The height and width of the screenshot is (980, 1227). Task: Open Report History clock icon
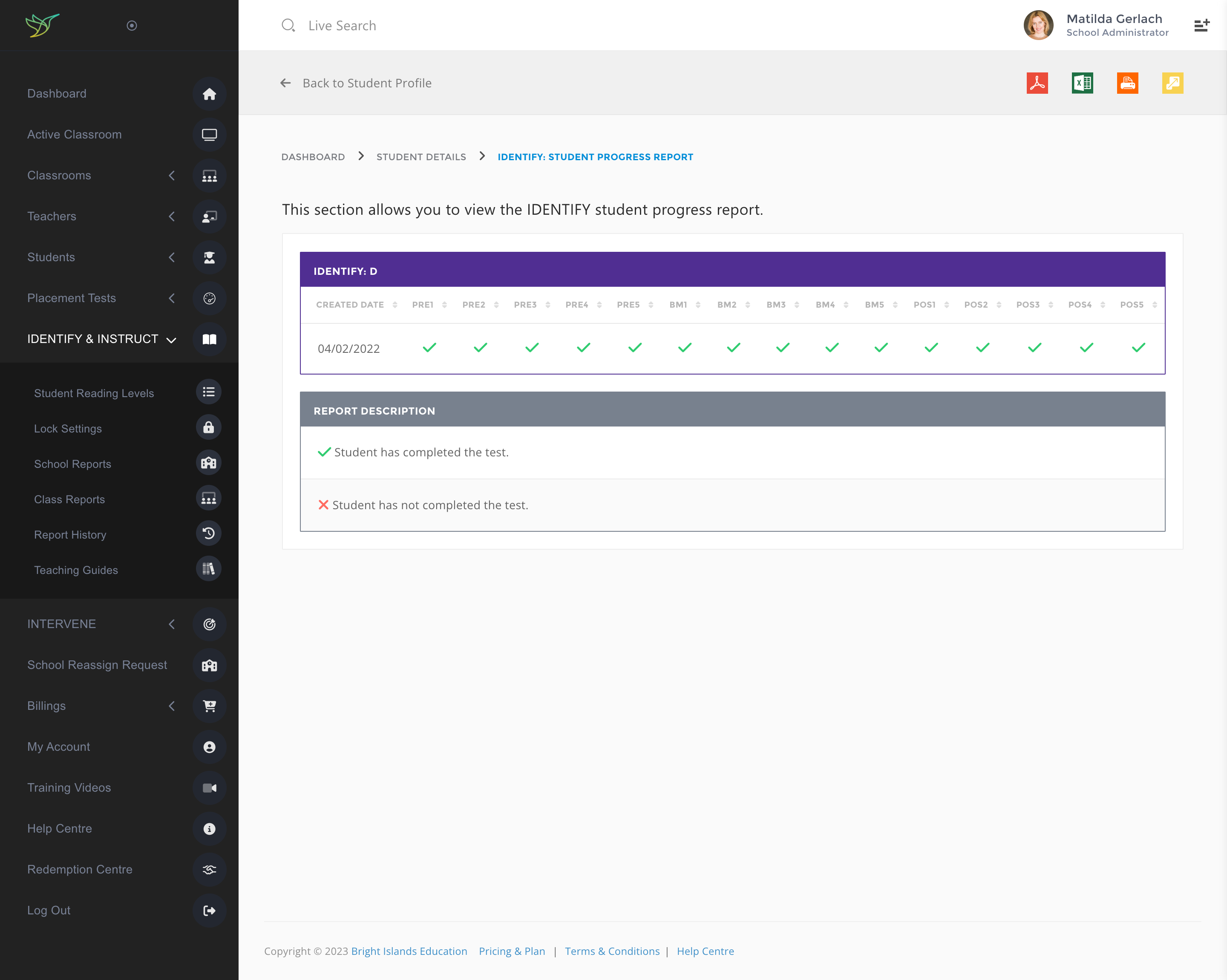coord(209,534)
